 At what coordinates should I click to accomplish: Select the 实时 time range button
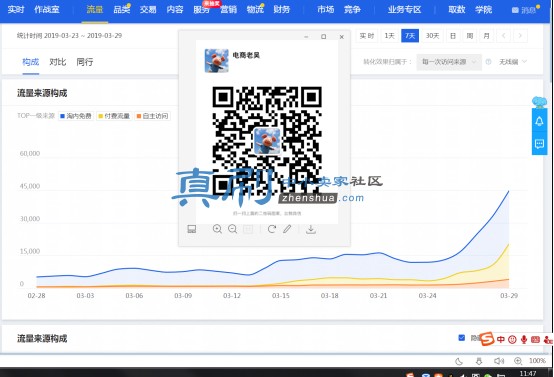pyautogui.click(x=367, y=36)
